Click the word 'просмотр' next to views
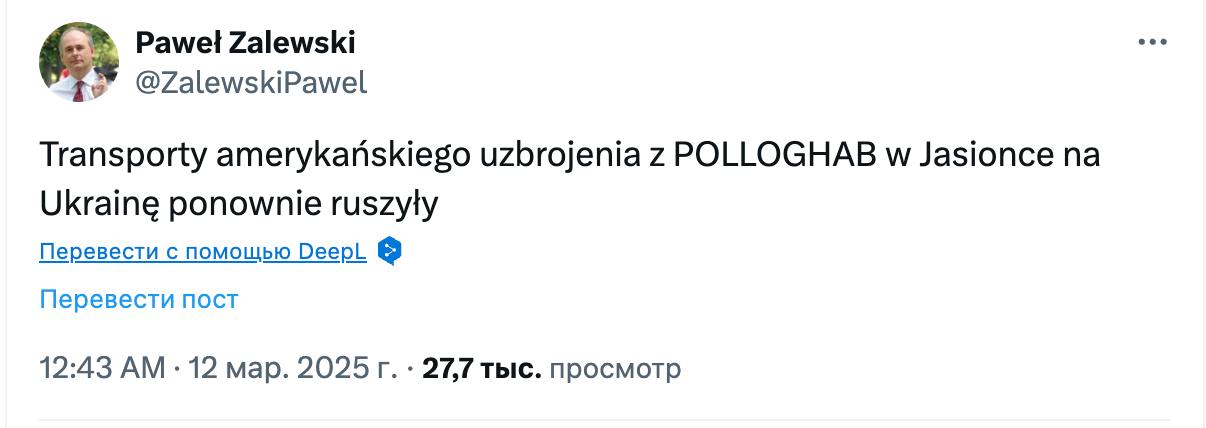This screenshot has width=1206, height=428. 616,369
